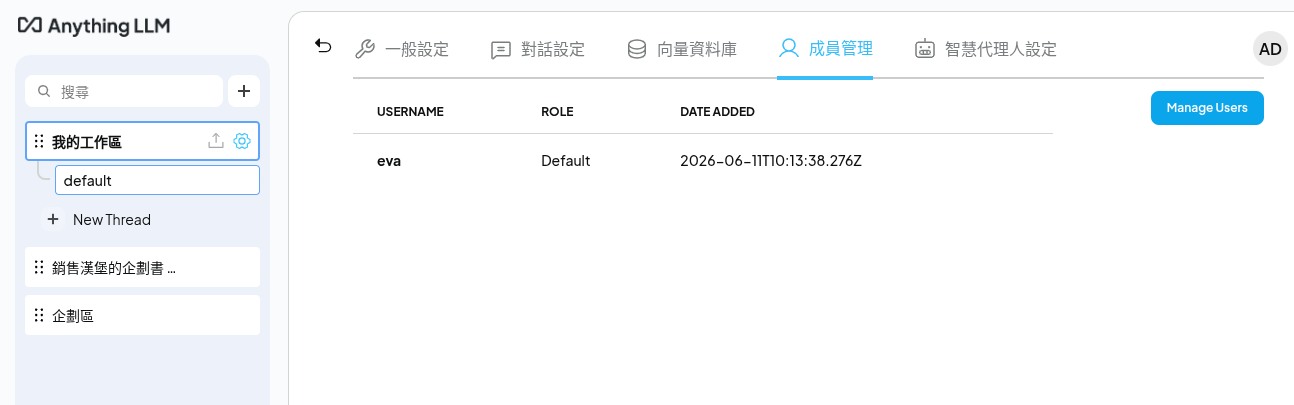The height and width of the screenshot is (405, 1294).
Task: Open settings gear for 我的工作區
Action: (x=241, y=142)
